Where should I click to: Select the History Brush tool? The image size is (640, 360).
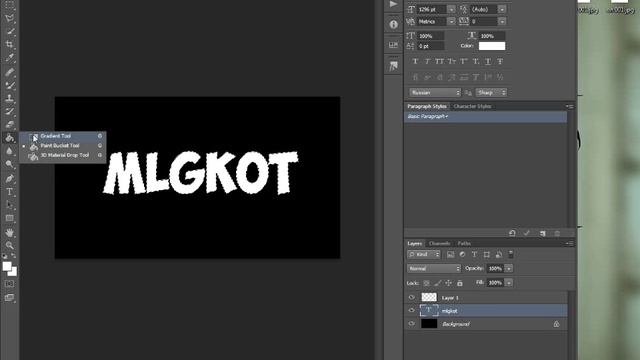pos(9,111)
